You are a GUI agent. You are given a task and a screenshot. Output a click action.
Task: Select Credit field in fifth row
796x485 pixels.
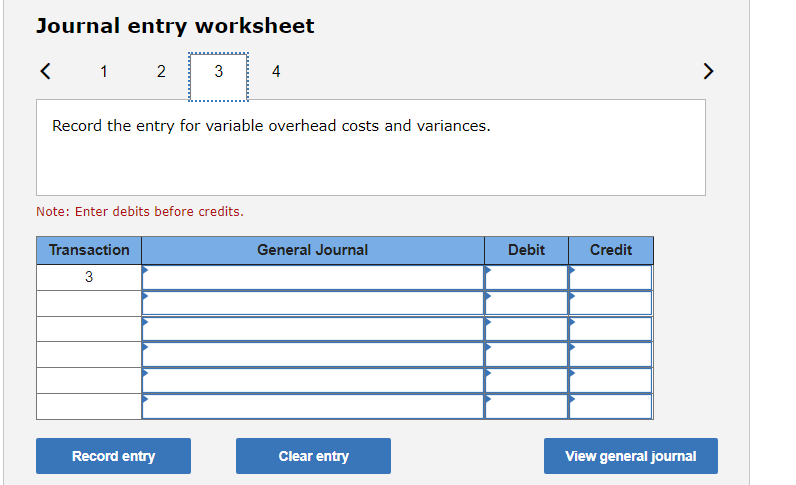pos(611,380)
